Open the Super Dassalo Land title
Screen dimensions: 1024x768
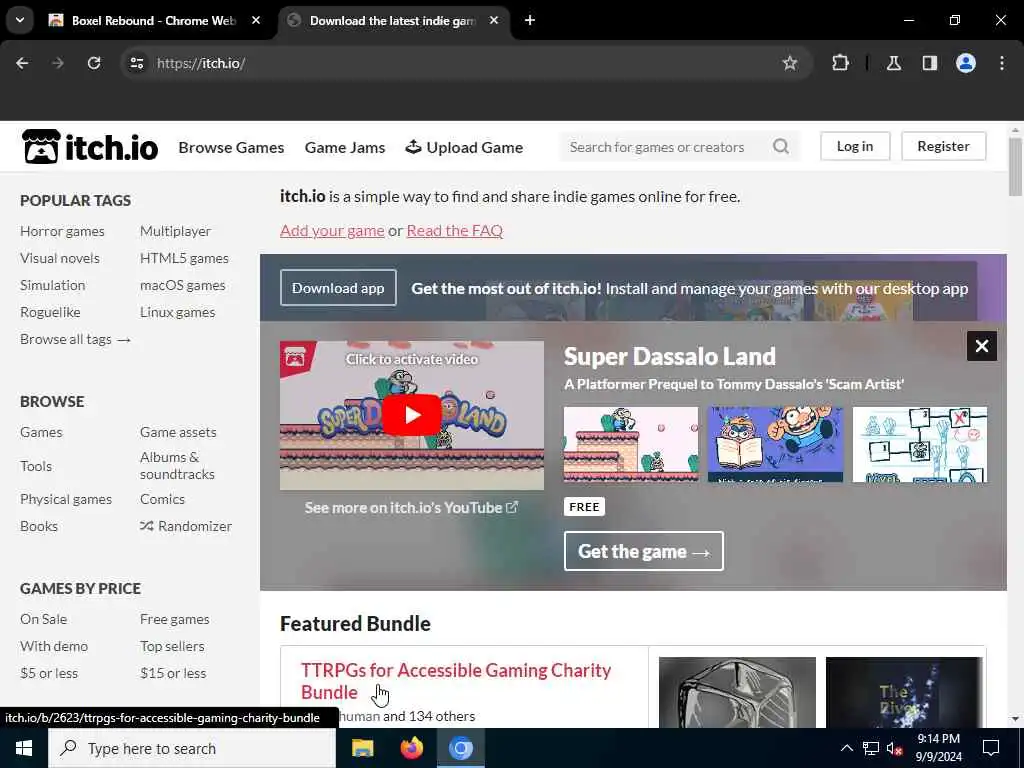tap(669, 357)
